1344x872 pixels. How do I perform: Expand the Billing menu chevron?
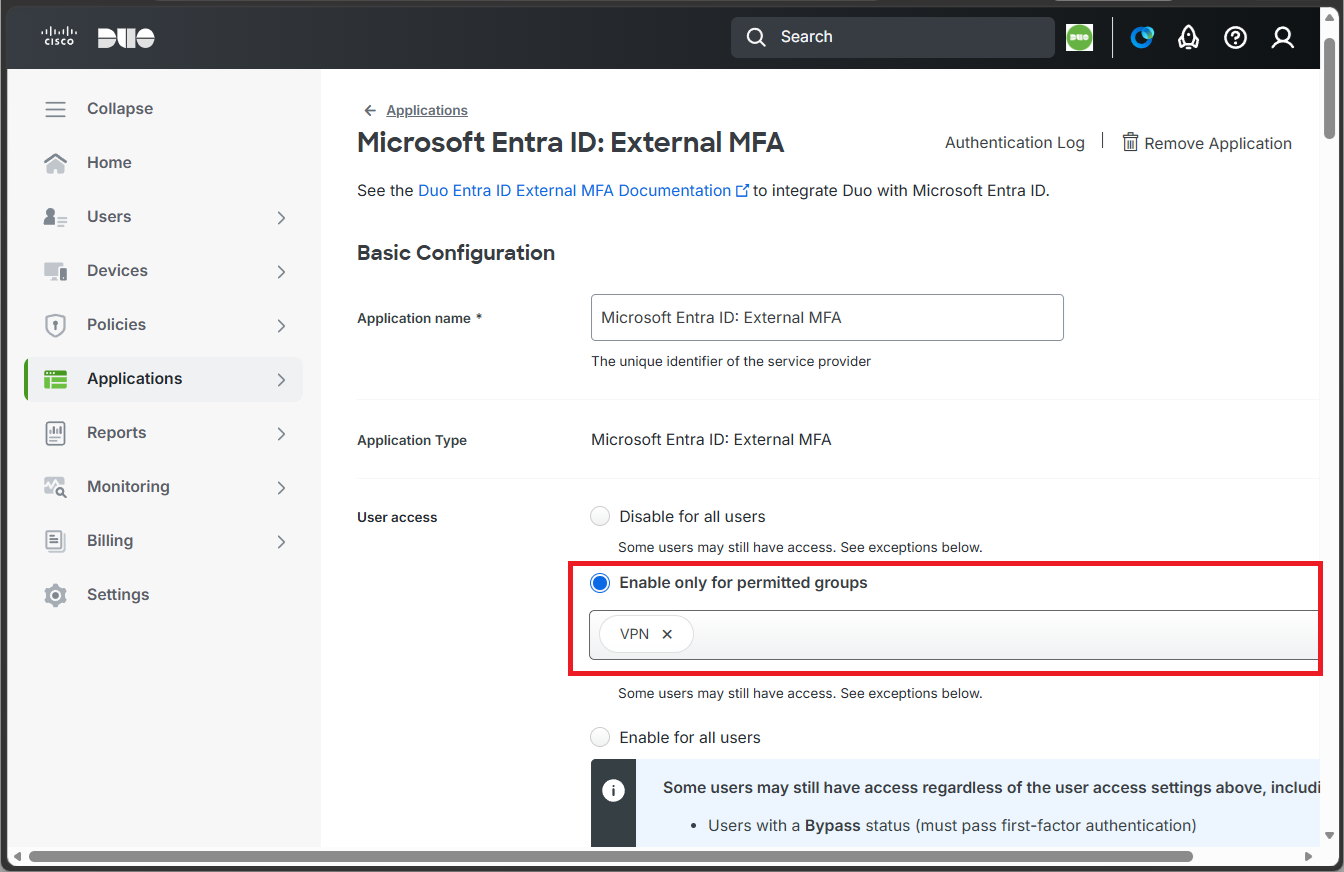tap(281, 542)
